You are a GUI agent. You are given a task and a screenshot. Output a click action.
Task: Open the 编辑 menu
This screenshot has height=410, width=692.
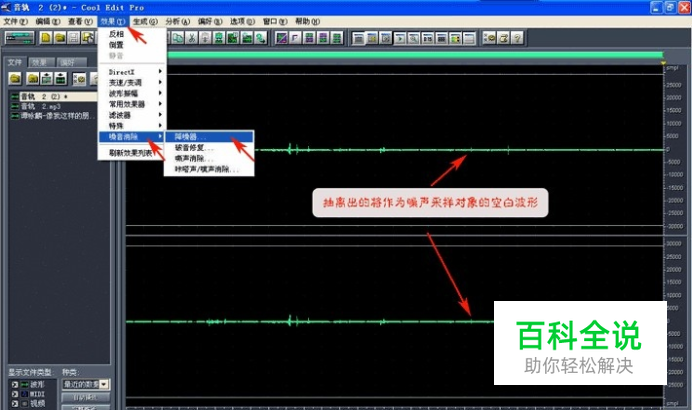(48, 21)
